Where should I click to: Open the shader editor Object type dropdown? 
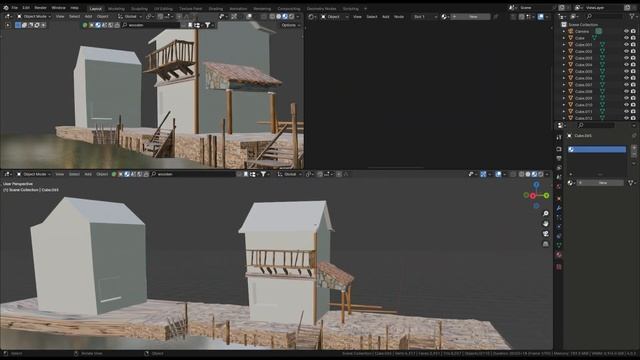[x=334, y=17]
